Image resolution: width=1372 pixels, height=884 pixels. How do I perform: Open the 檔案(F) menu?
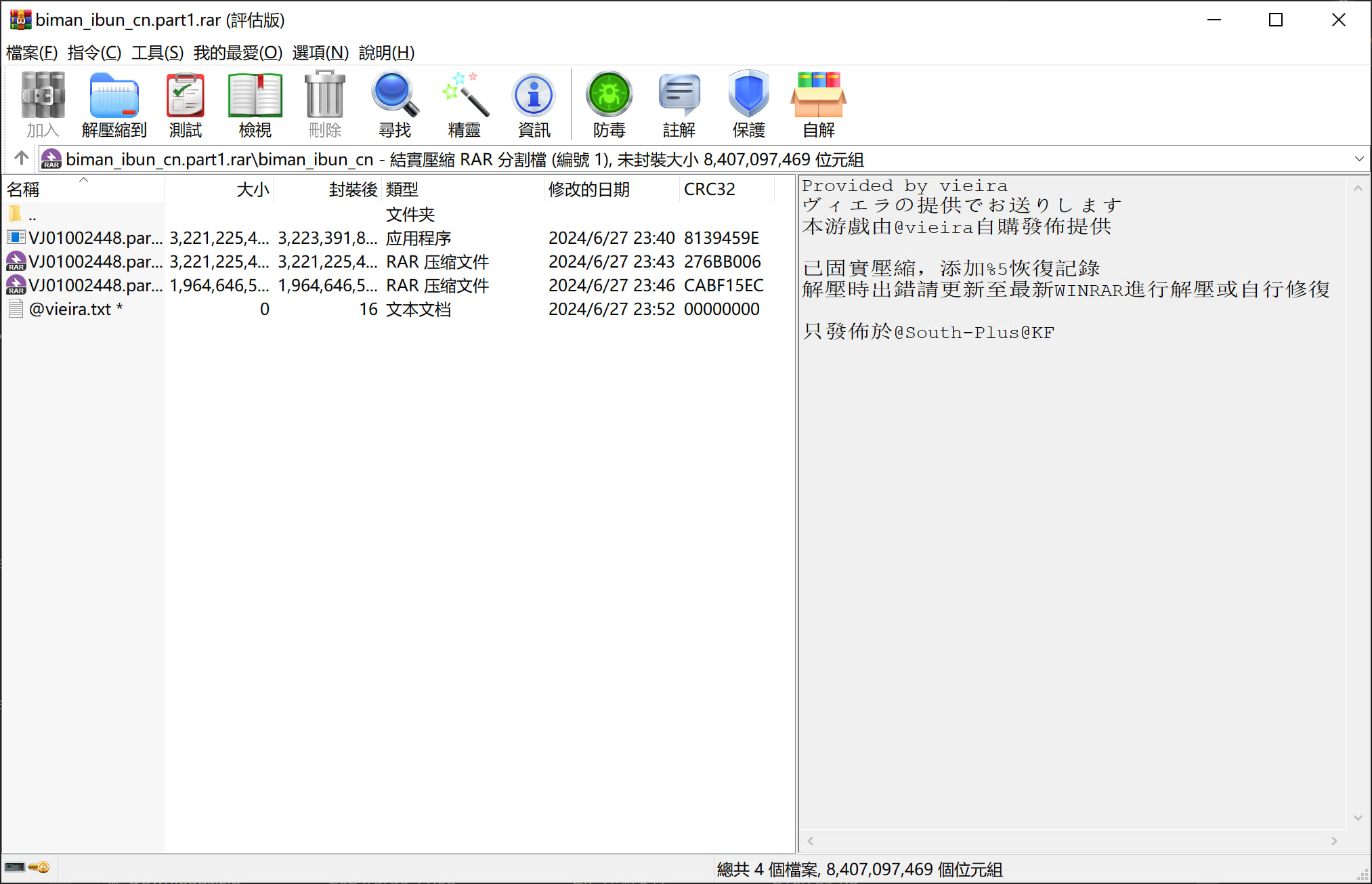click(x=32, y=53)
